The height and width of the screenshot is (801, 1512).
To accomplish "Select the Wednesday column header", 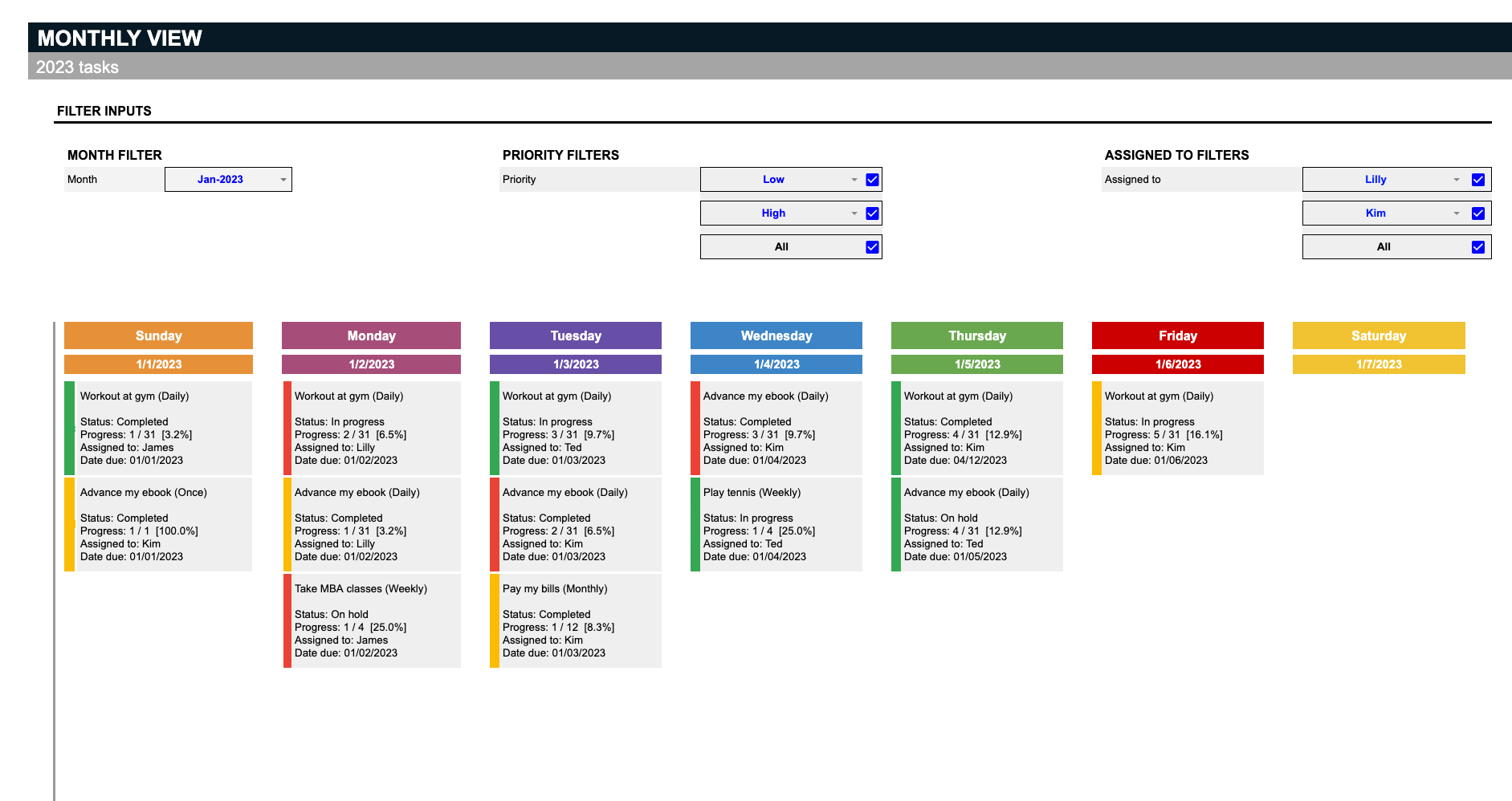I will 776,335.
